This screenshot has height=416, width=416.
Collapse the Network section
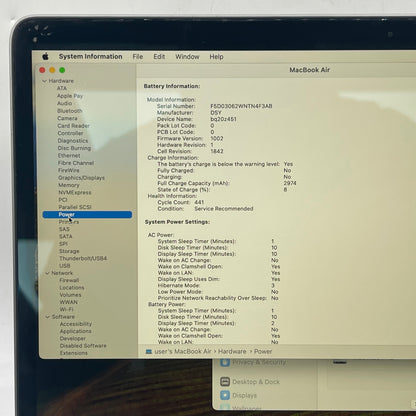click(x=47, y=273)
